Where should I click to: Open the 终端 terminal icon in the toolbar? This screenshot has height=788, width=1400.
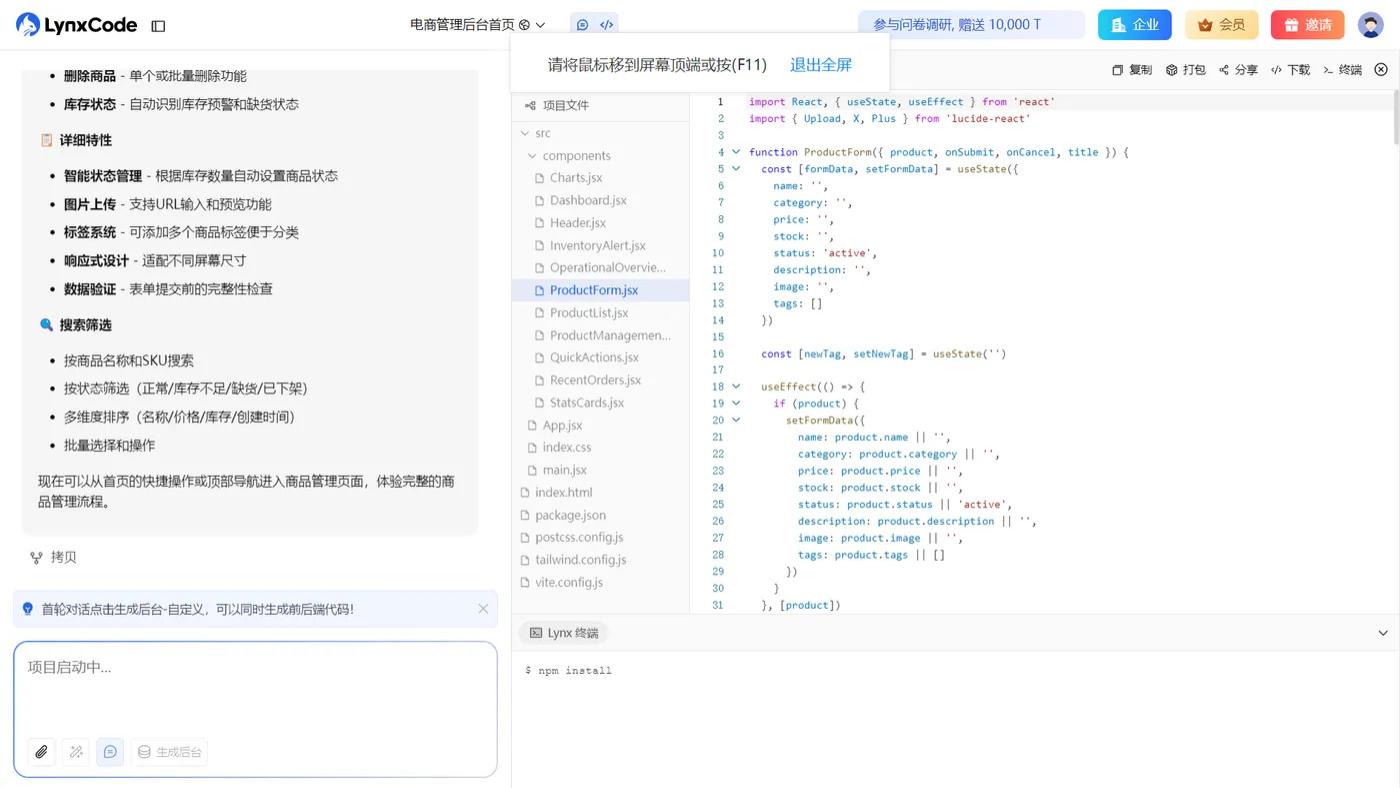pyautogui.click(x=1328, y=68)
